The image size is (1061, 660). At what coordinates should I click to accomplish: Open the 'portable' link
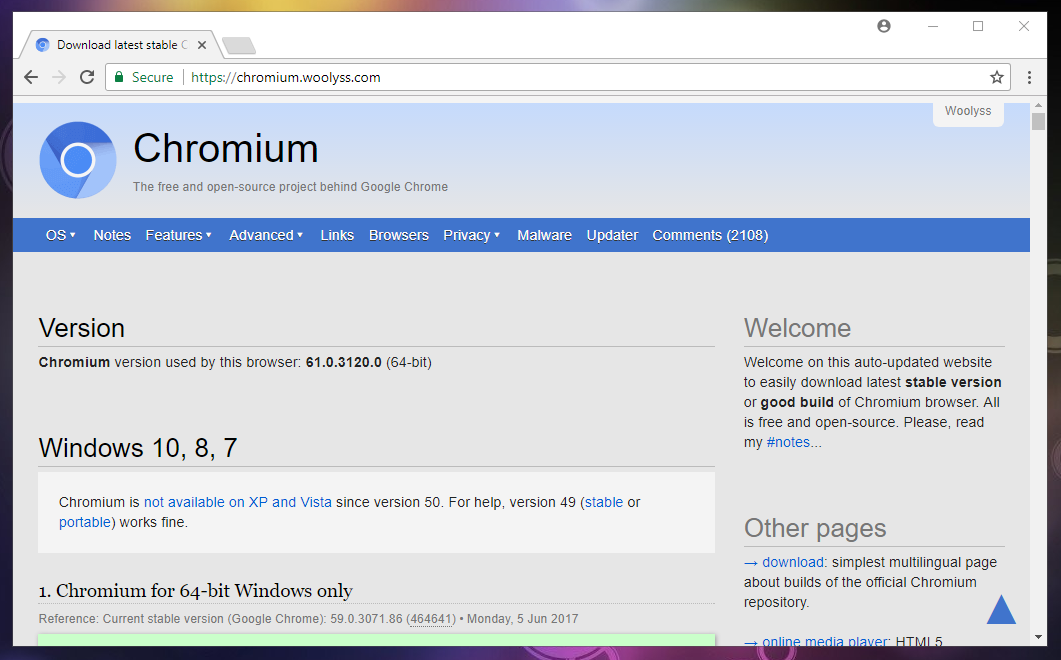[85, 523]
